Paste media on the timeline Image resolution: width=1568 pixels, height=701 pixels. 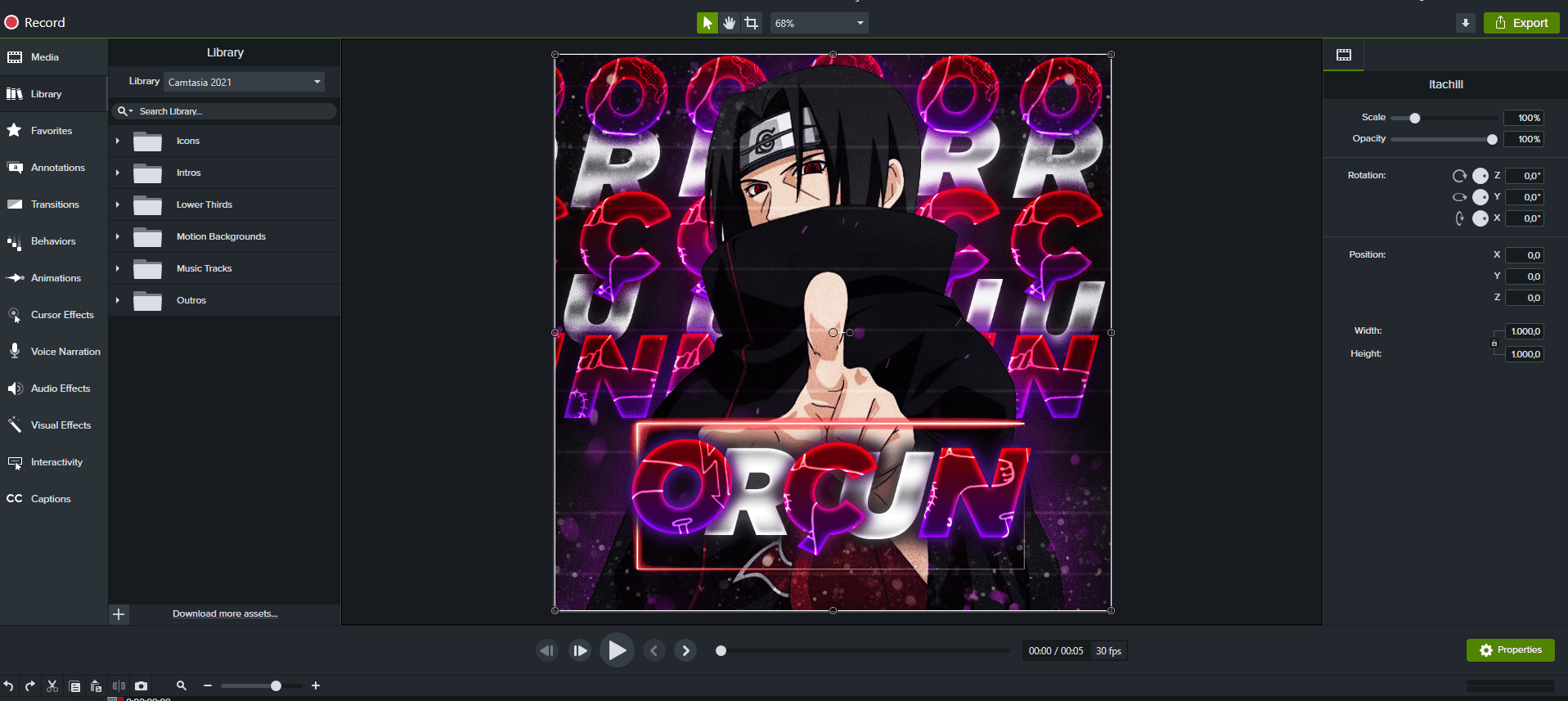[97, 686]
